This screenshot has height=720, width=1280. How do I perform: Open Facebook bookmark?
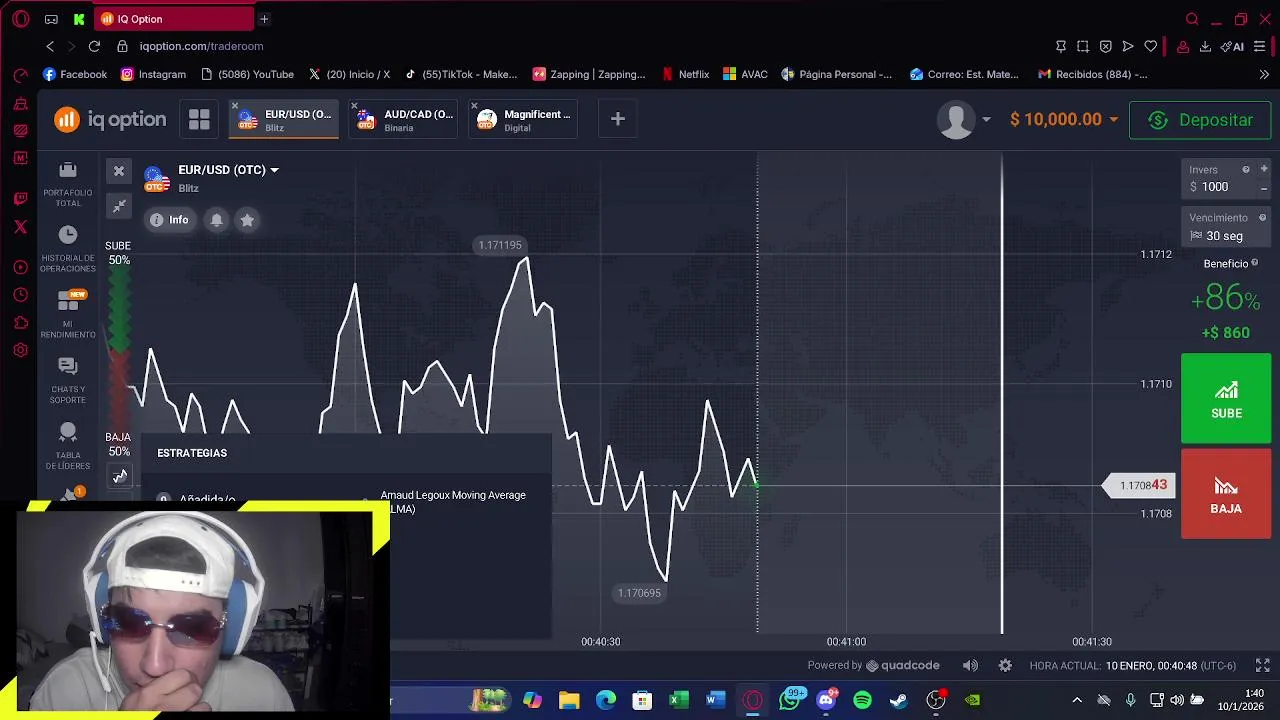75,74
